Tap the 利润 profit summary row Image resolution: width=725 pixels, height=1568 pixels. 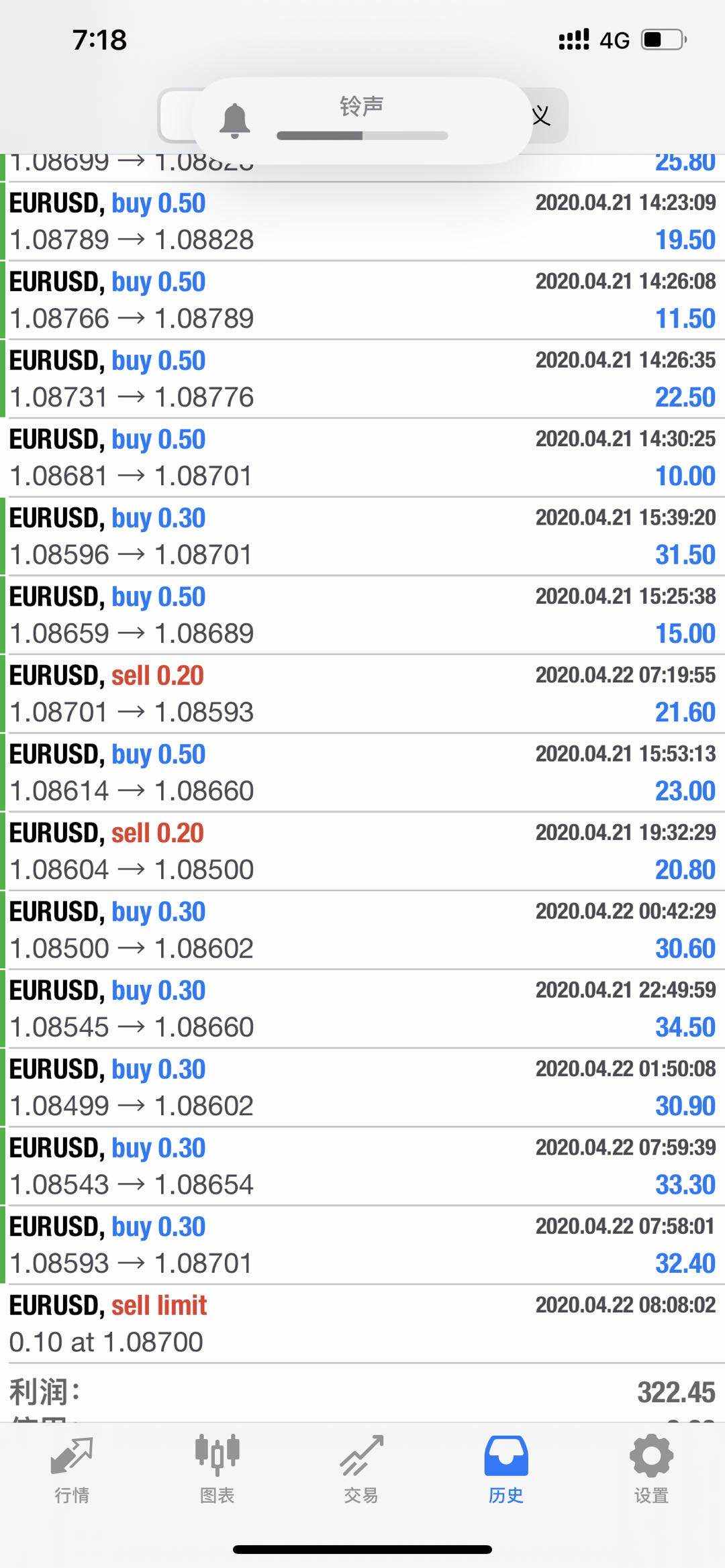tap(362, 1393)
